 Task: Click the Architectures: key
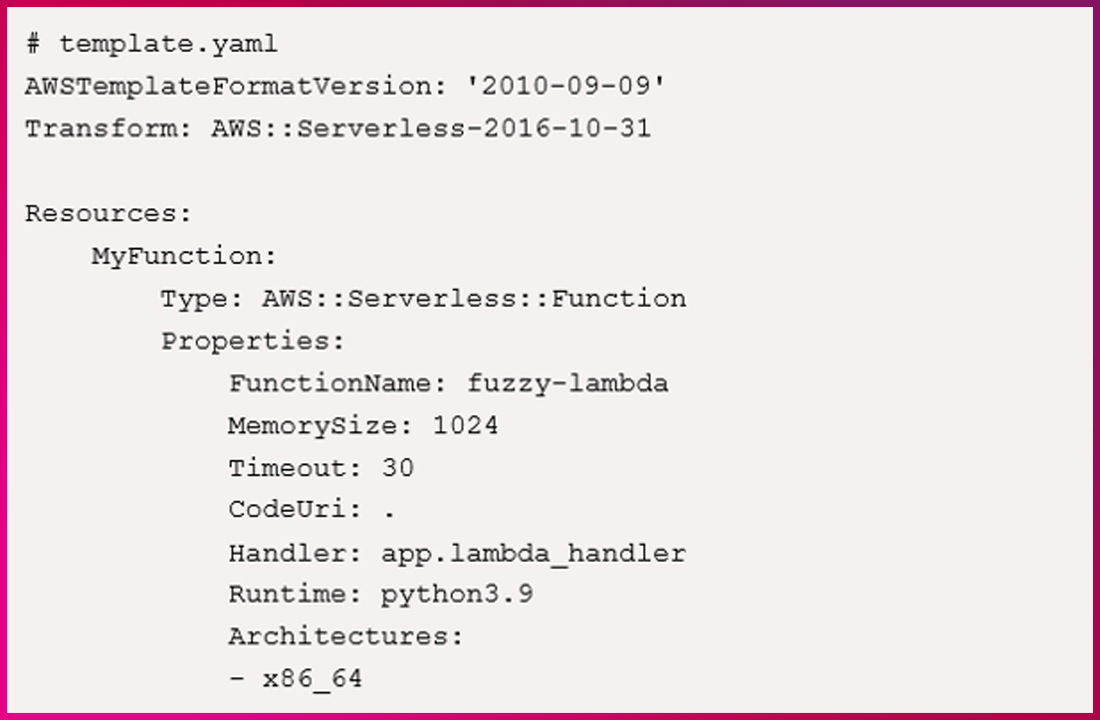coord(346,637)
